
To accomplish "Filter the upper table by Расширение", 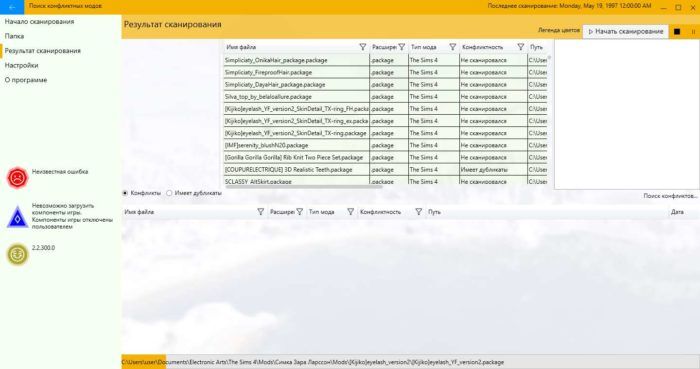I will [402, 47].
